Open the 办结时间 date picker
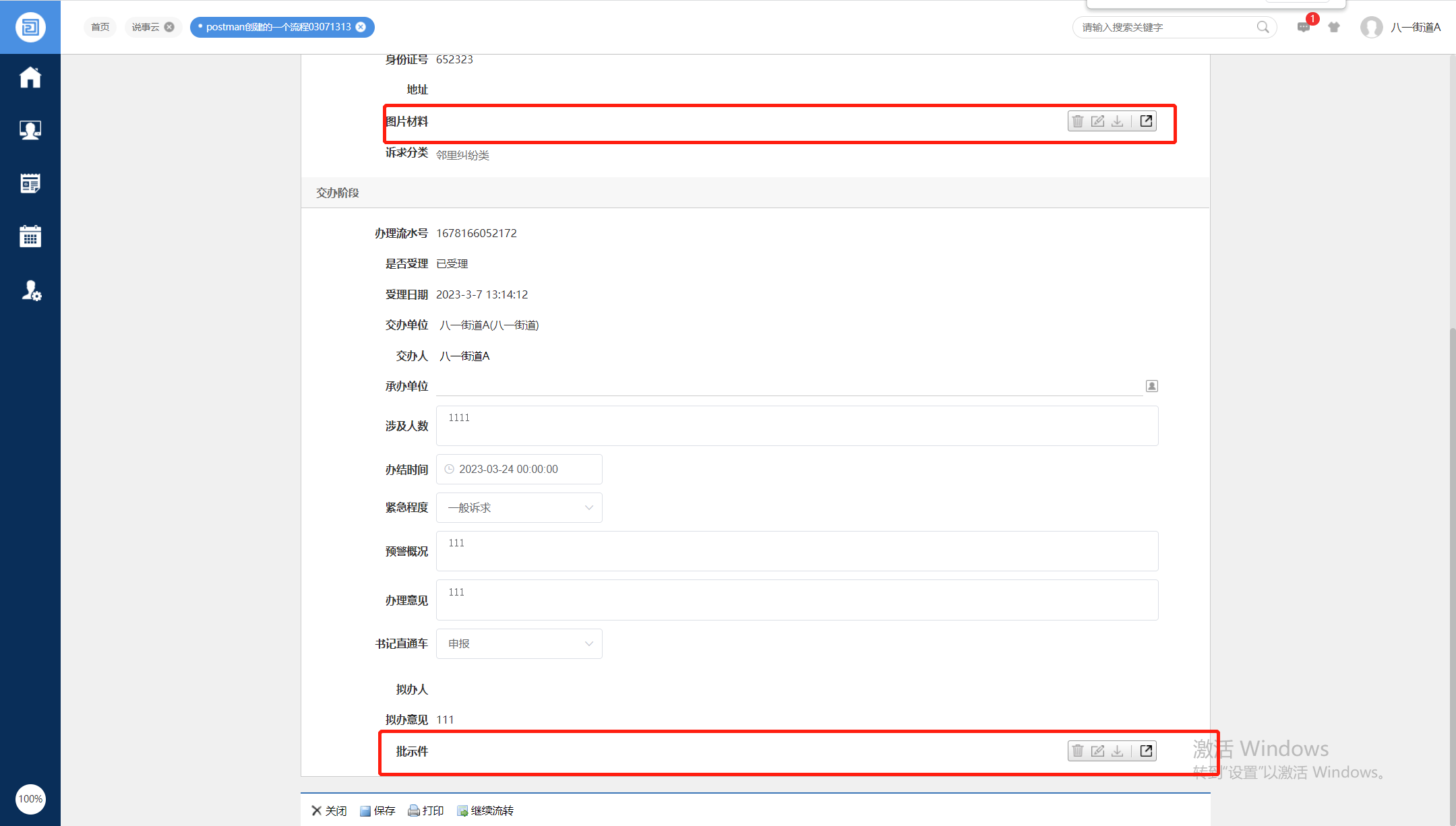Image resolution: width=1456 pixels, height=826 pixels. point(519,470)
